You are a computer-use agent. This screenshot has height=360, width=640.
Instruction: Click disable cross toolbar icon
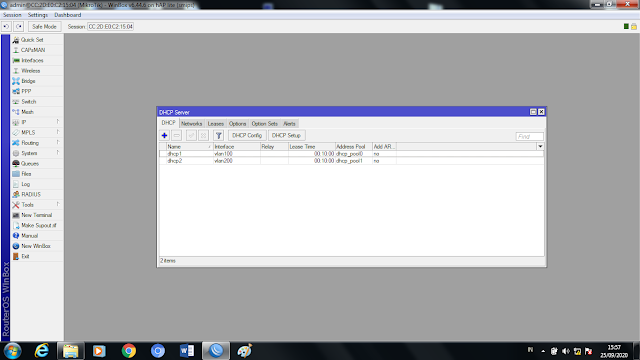(x=203, y=136)
